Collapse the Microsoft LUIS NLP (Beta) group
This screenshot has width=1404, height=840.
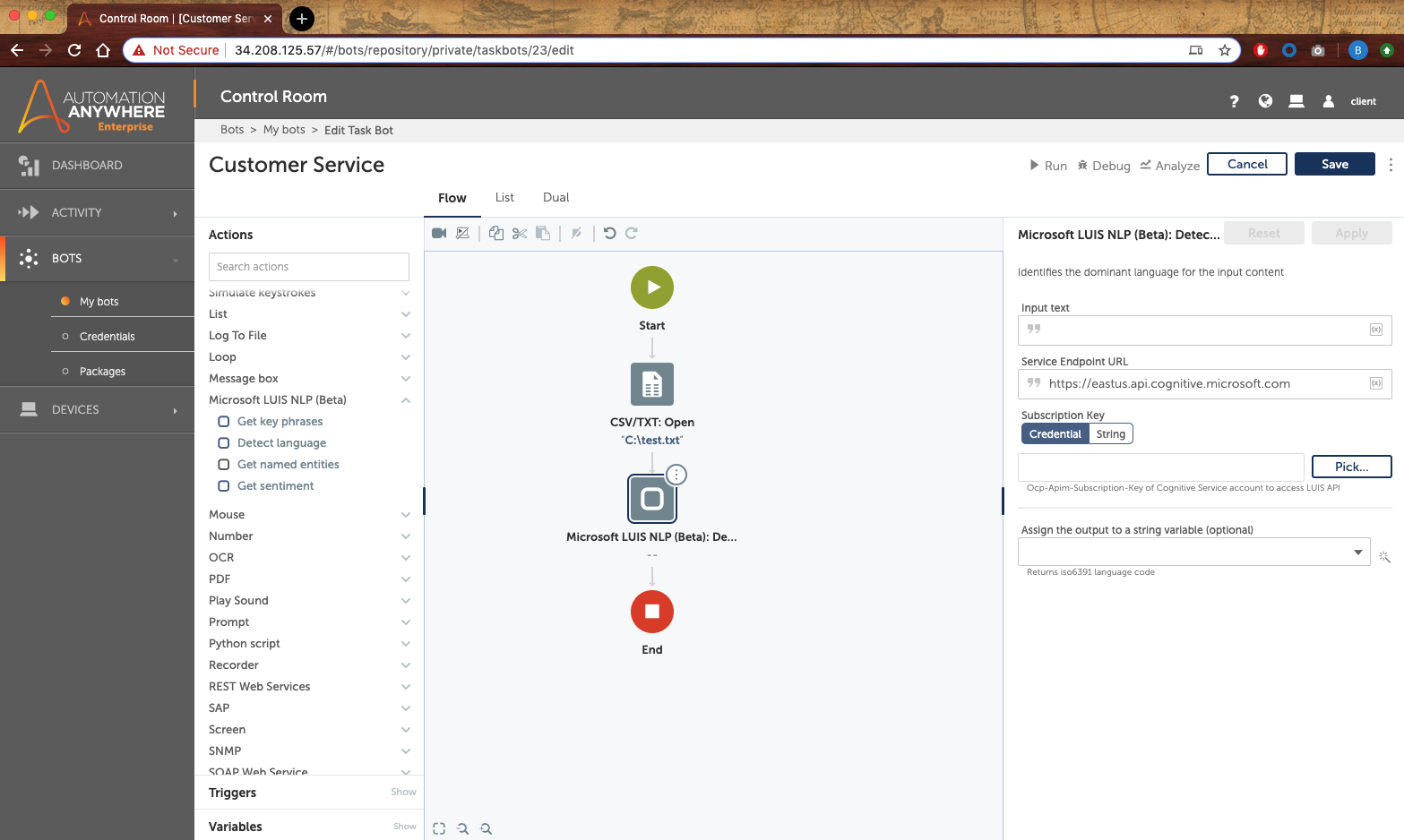(406, 400)
